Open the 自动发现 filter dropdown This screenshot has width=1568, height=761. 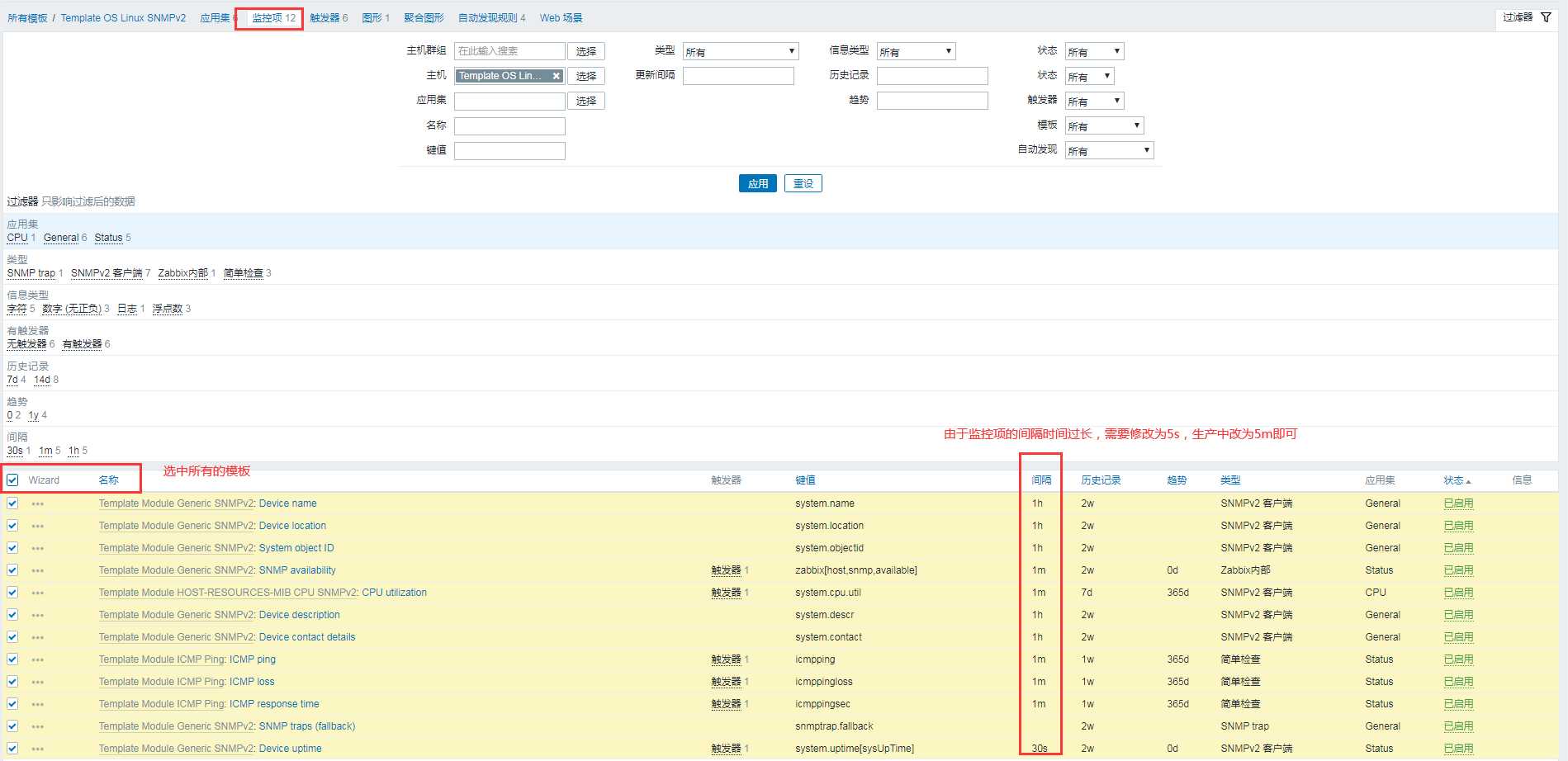tap(1109, 150)
